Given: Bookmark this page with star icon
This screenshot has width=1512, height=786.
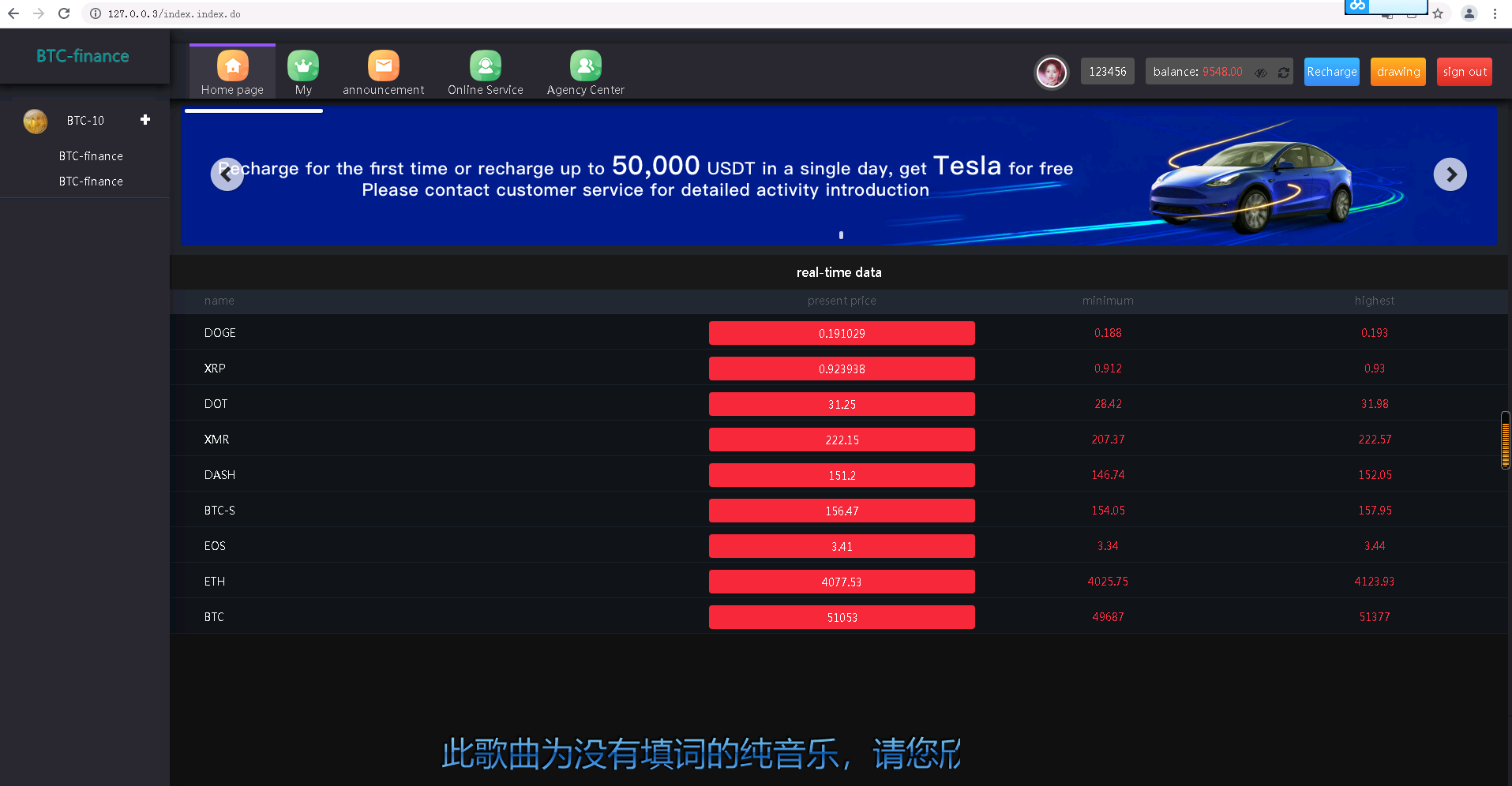Looking at the screenshot, I should coord(1438,13).
